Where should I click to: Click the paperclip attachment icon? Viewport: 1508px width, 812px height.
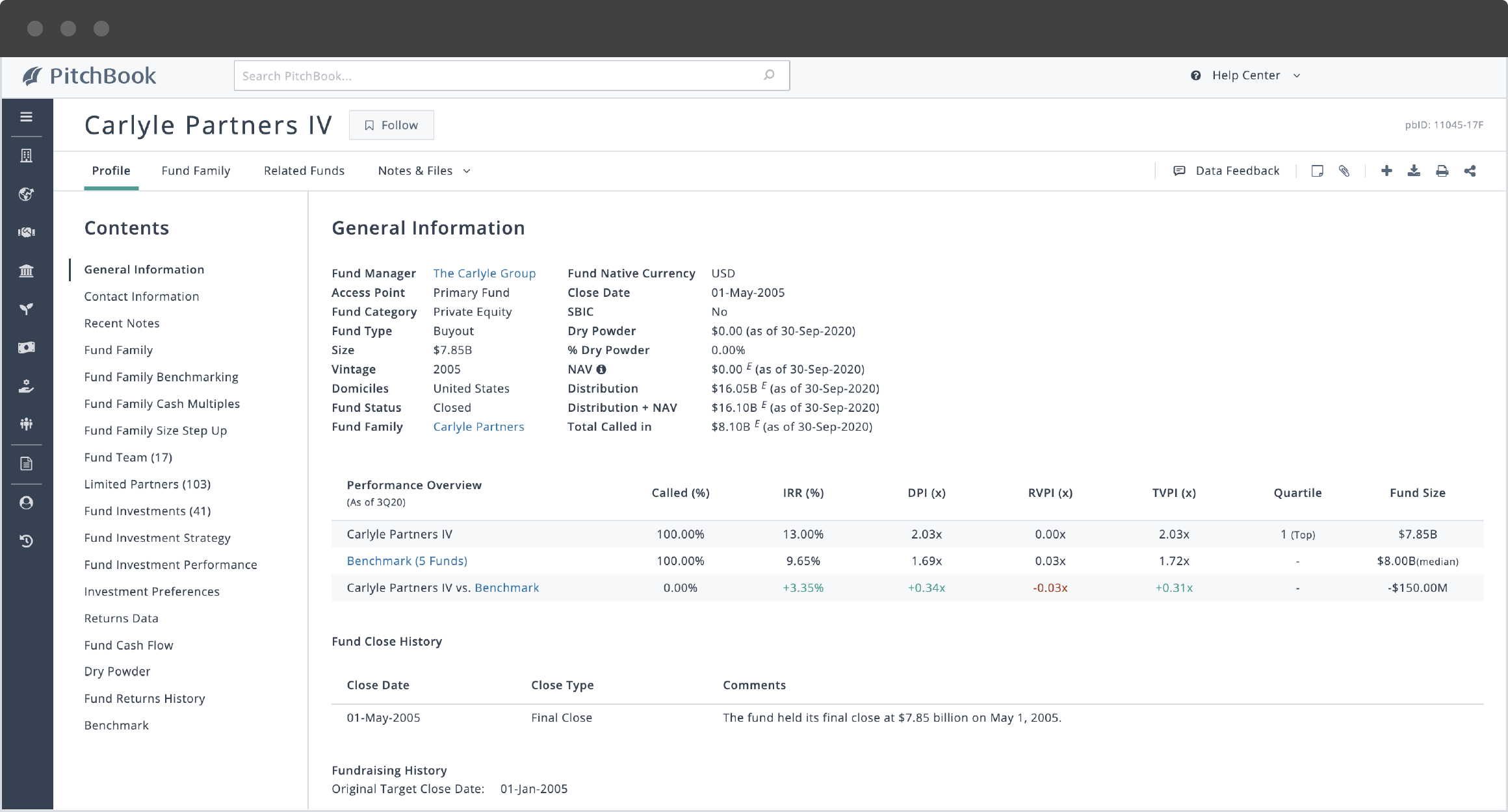click(1344, 171)
